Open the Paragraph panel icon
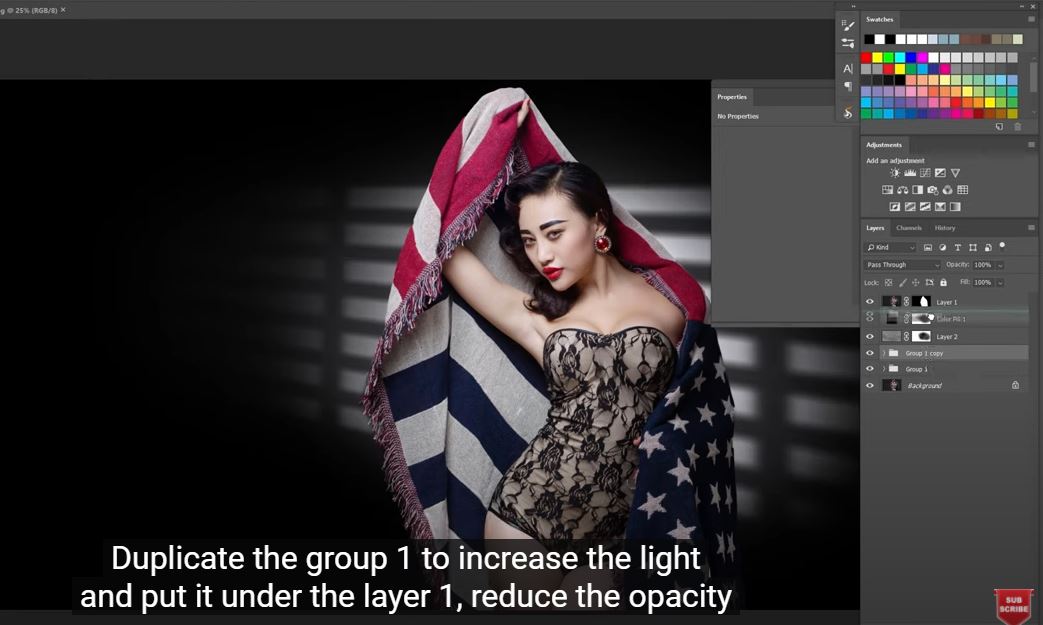This screenshot has width=1043, height=625. pos(848,86)
